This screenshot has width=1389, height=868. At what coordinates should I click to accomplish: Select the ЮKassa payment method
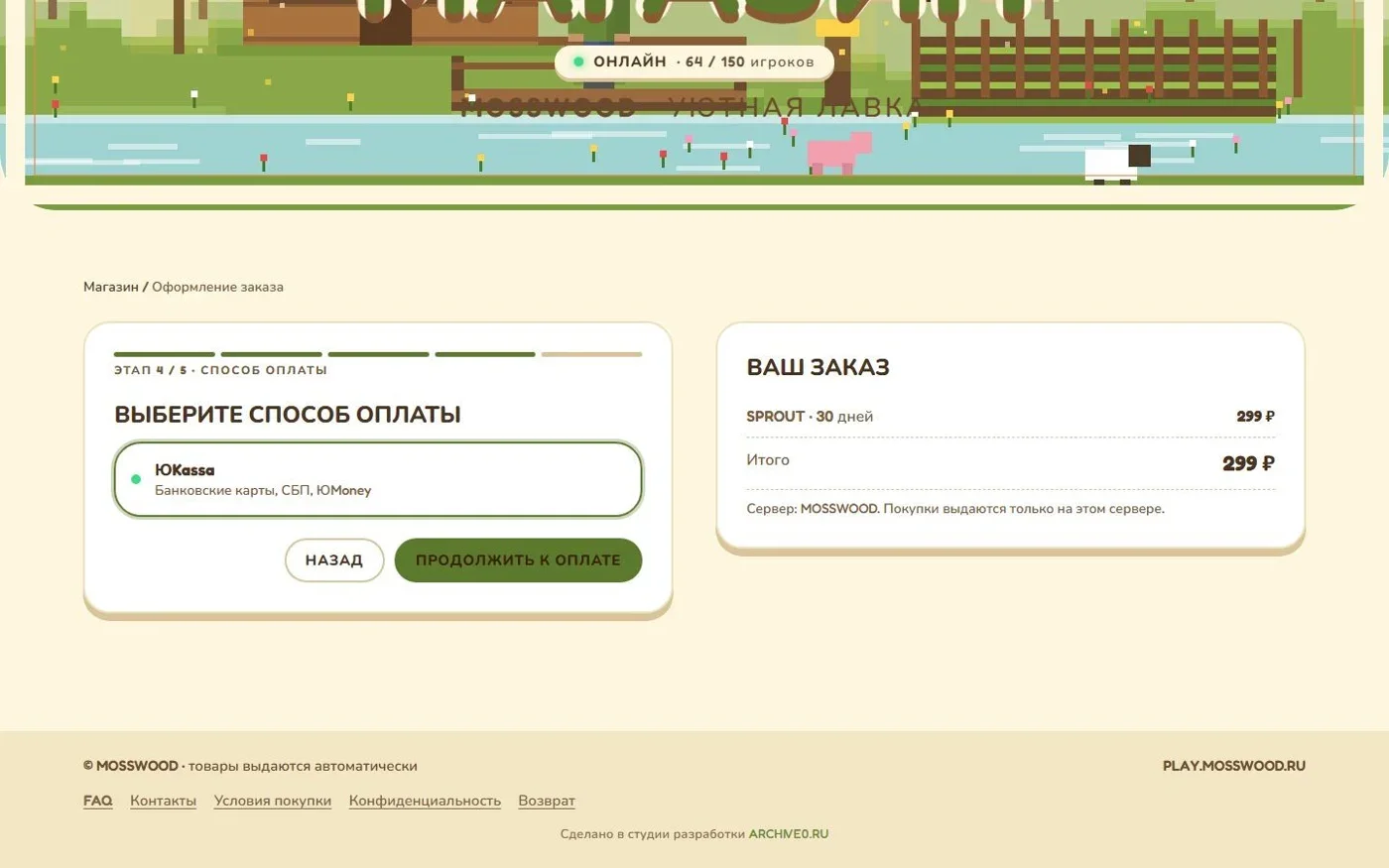coord(378,479)
